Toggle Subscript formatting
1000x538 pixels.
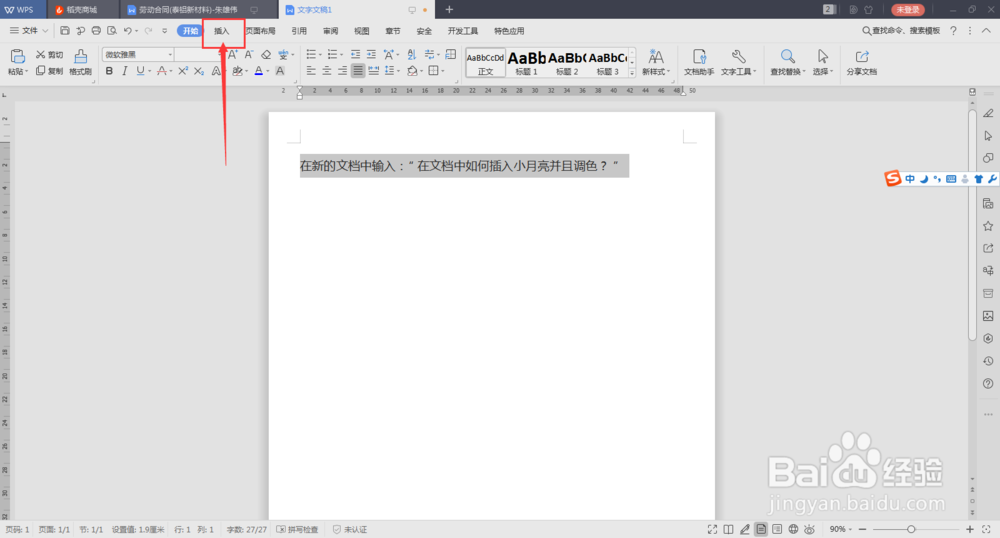click(199, 71)
